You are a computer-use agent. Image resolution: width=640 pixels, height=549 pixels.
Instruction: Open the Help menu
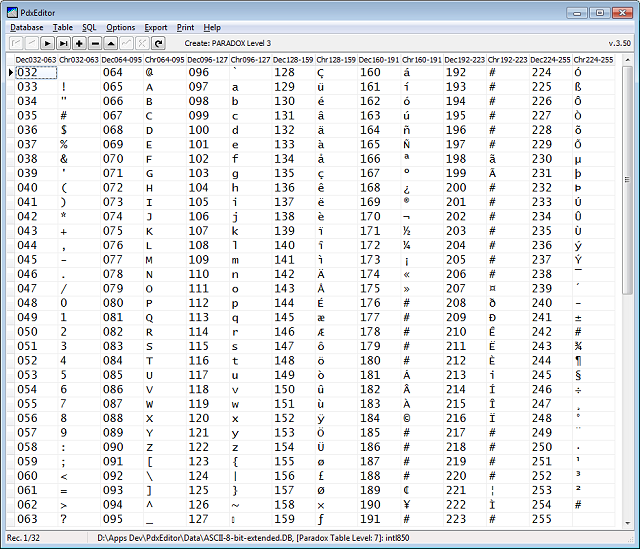click(x=212, y=27)
